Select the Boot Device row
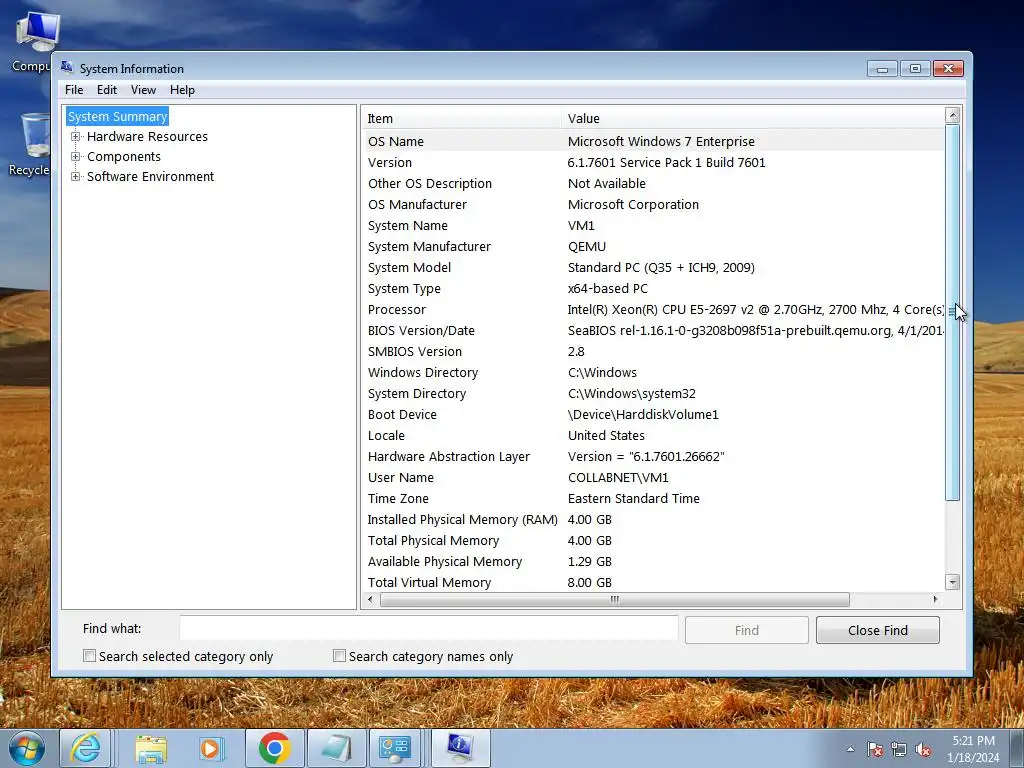This screenshot has width=1024, height=768. coord(653,414)
